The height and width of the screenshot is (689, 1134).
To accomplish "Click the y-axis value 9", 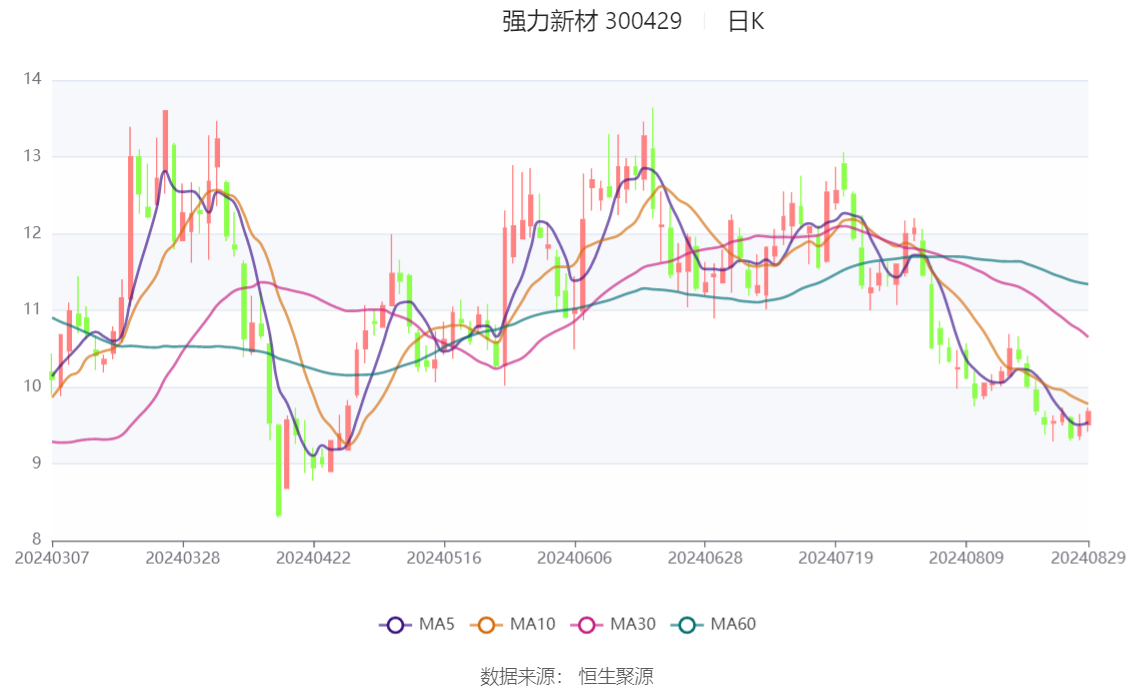I will [x=37, y=463].
